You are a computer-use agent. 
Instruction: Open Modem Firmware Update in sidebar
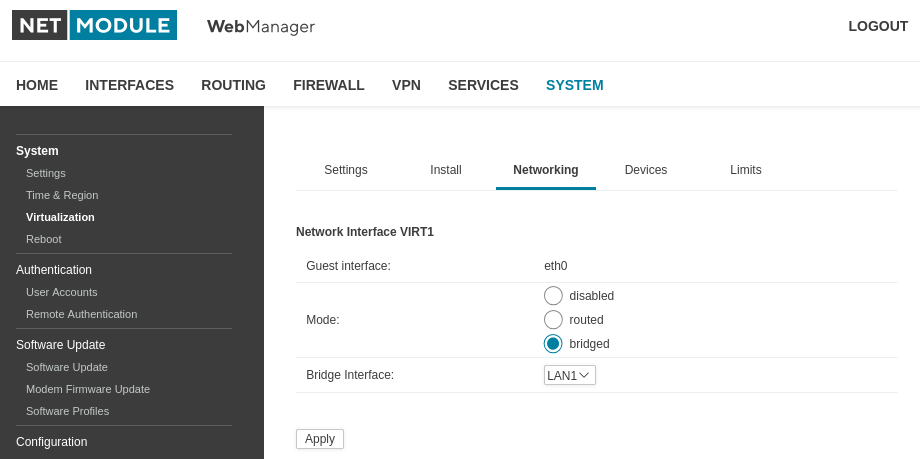click(88, 389)
